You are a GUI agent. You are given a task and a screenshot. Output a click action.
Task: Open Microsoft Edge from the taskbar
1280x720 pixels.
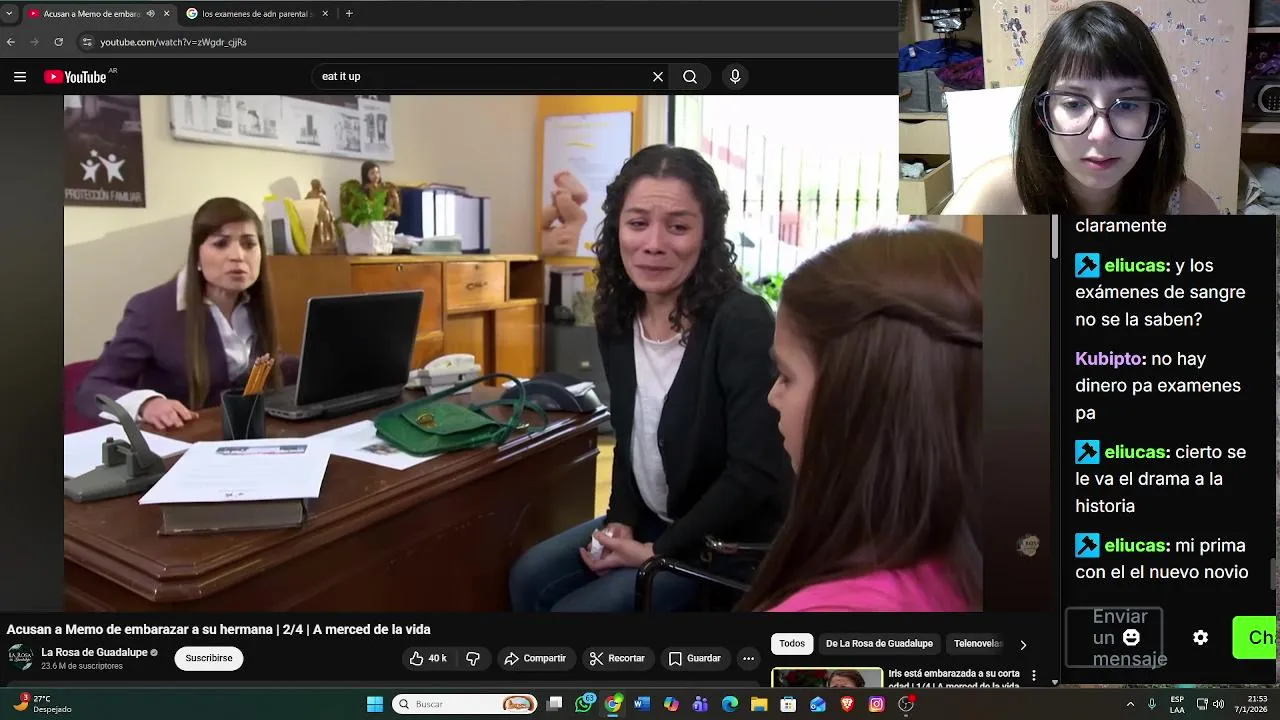pyautogui.click(x=730, y=704)
